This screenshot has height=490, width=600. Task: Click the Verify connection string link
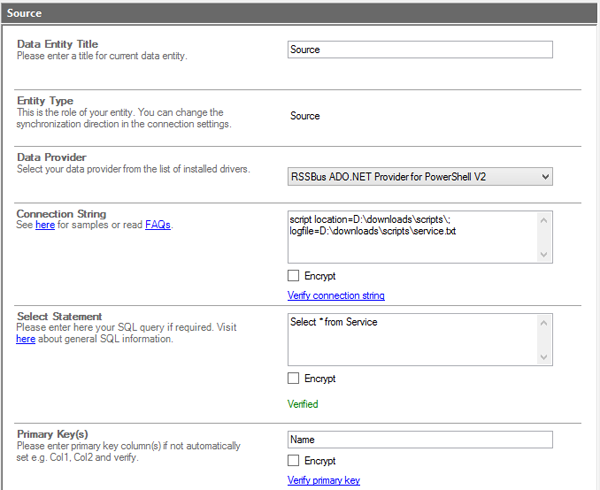pos(335,296)
